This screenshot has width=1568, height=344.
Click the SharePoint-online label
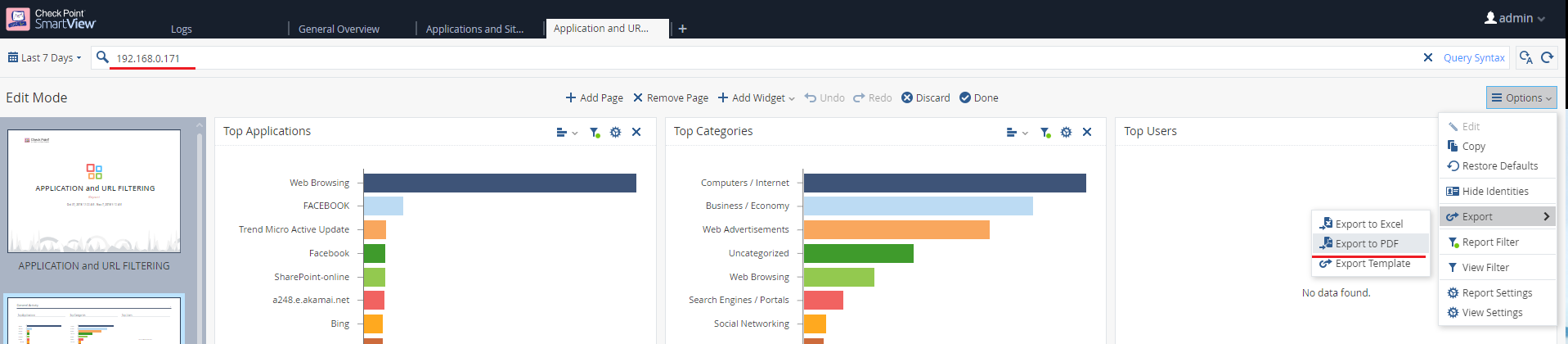point(312,277)
